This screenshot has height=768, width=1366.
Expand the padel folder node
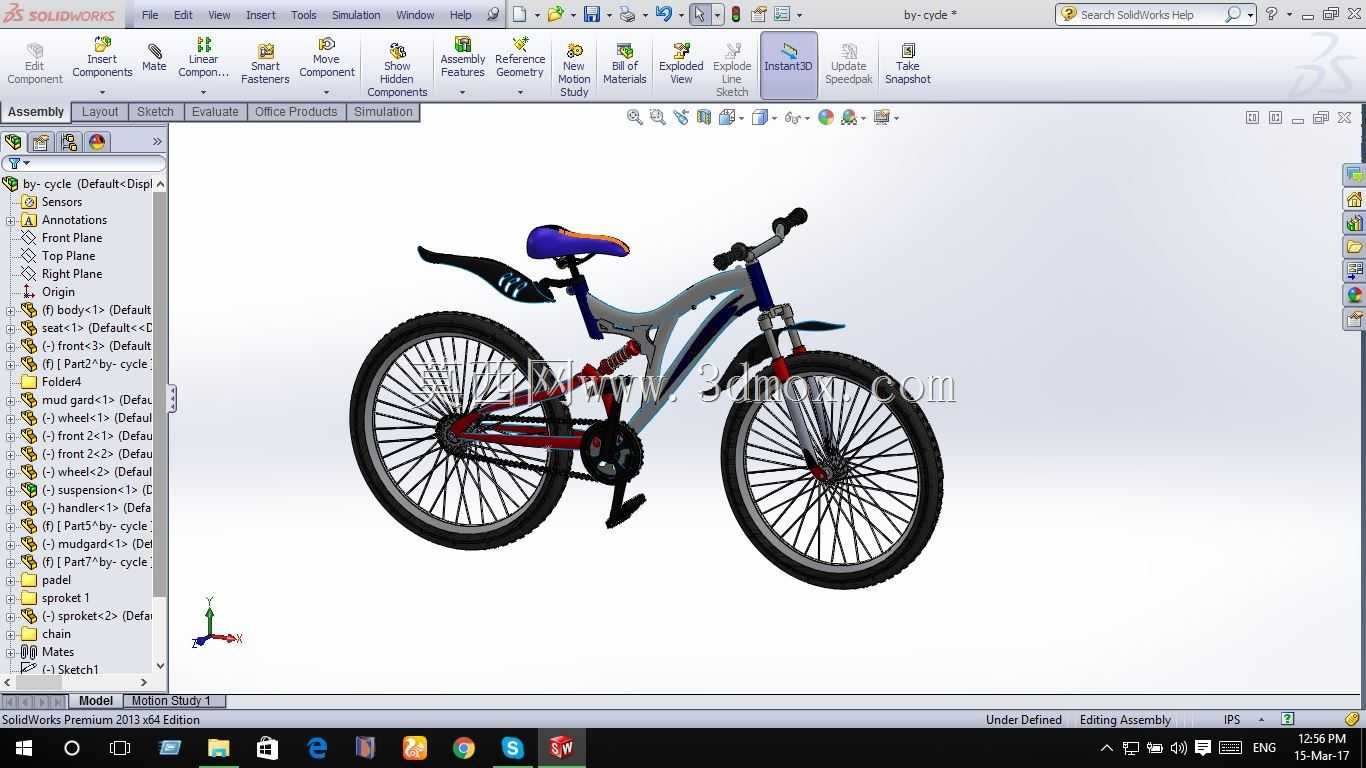tap(11, 580)
